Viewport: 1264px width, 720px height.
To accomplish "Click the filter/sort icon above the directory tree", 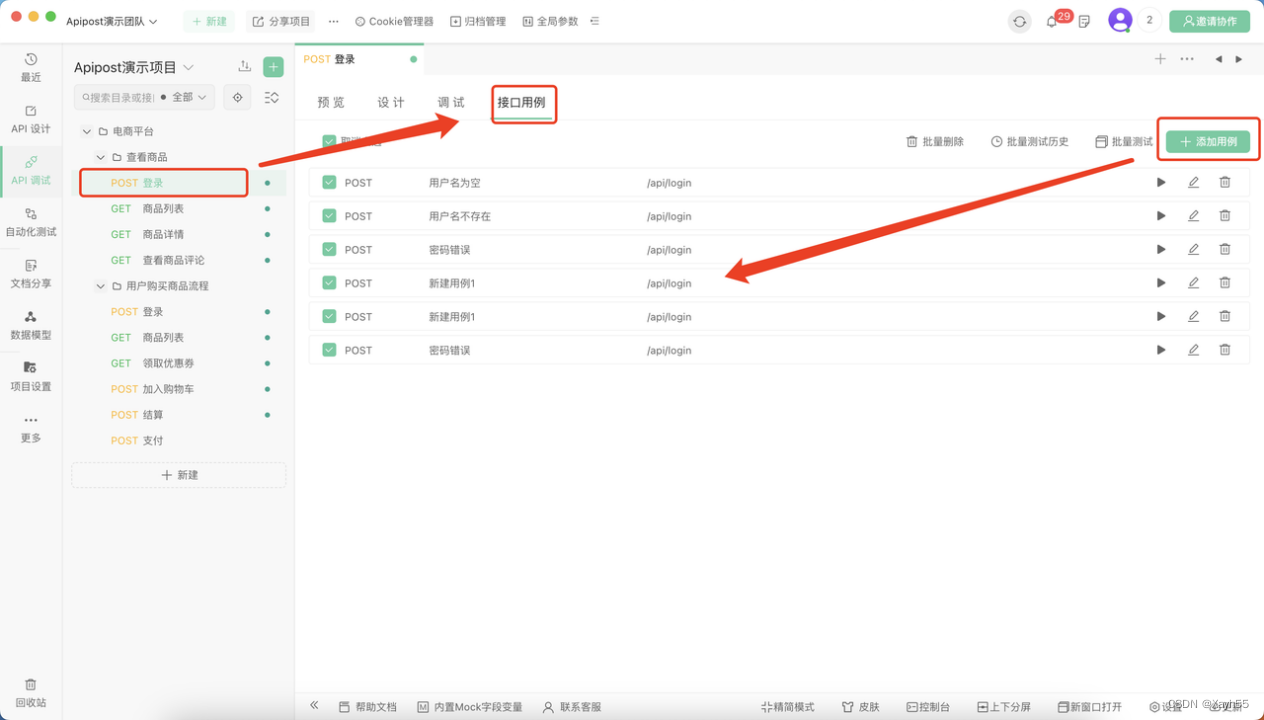I will [270, 97].
